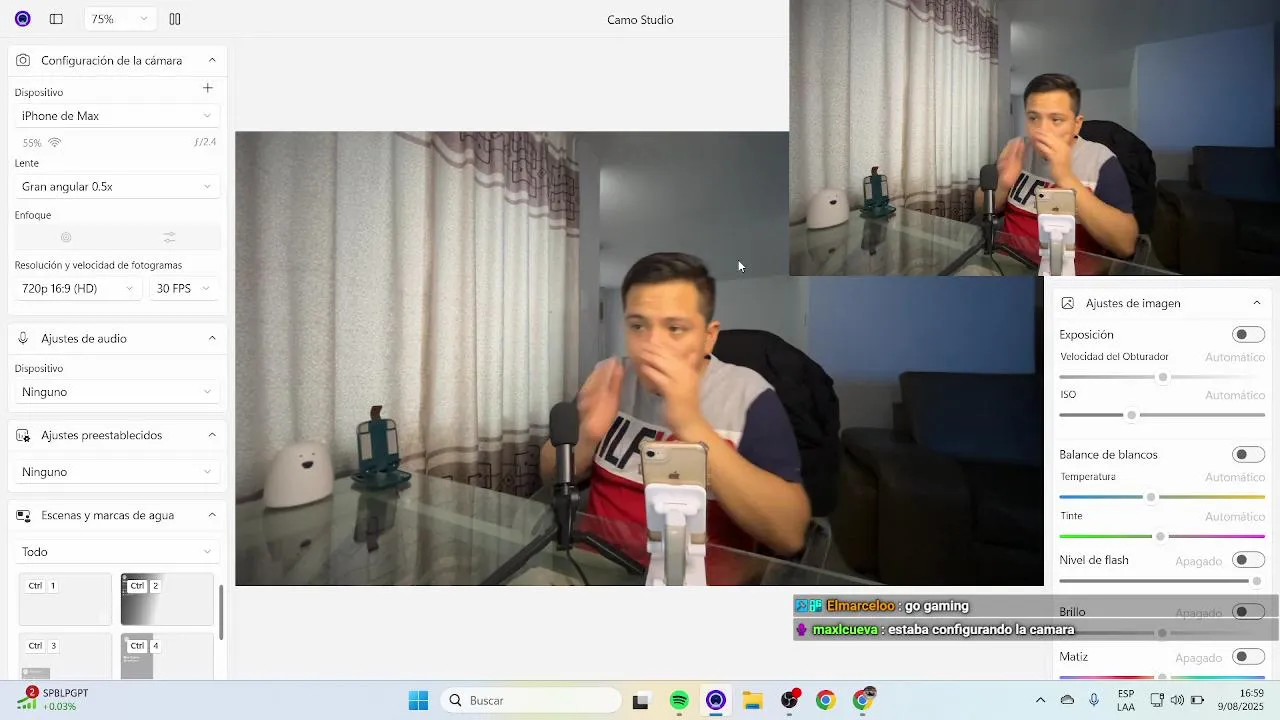This screenshot has height=720, width=1280.
Task: Click the ESP LAA keyboard language indicator
Action: click(1126, 701)
